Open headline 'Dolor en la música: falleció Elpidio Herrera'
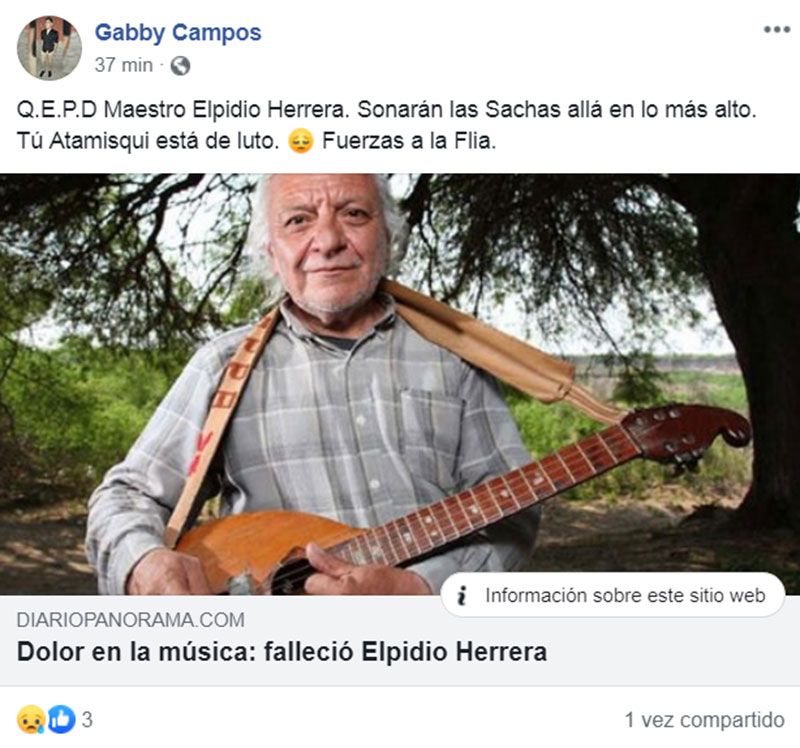The height and width of the screenshot is (748, 800). [282, 652]
